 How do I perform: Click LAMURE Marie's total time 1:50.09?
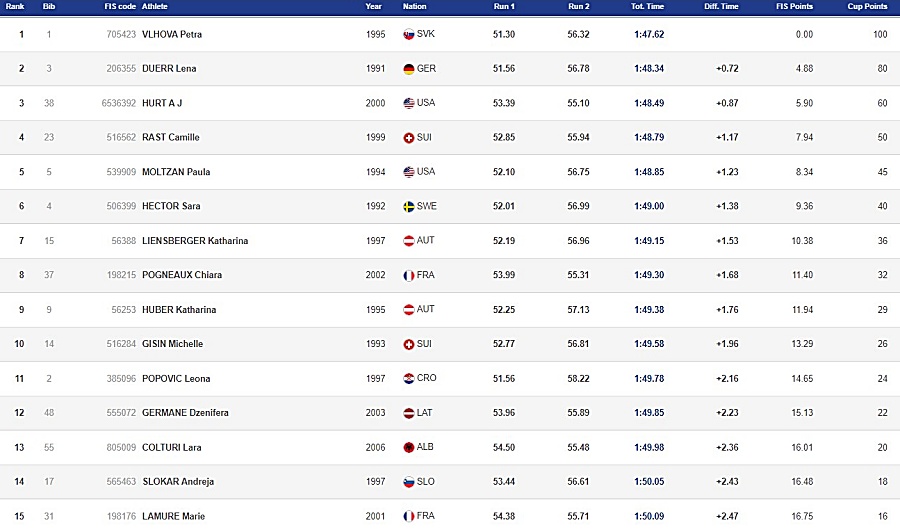pos(649,517)
